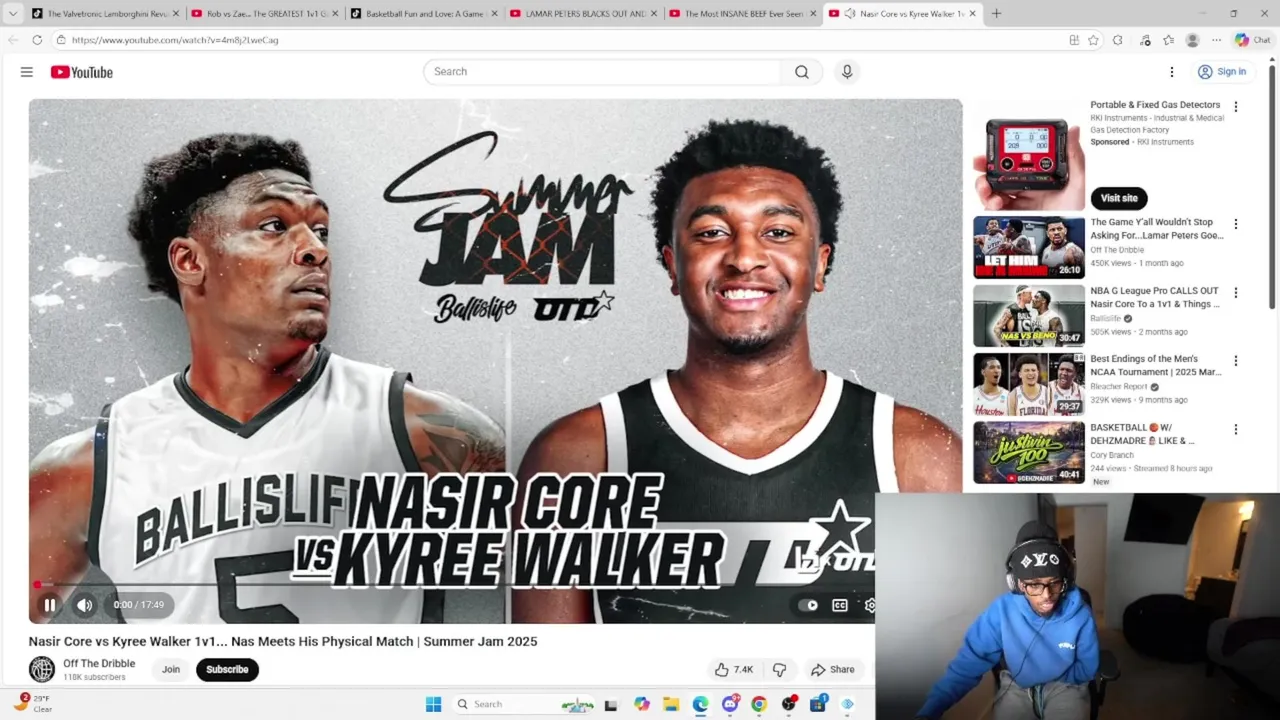Click the address bar URL field

(560, 40)
